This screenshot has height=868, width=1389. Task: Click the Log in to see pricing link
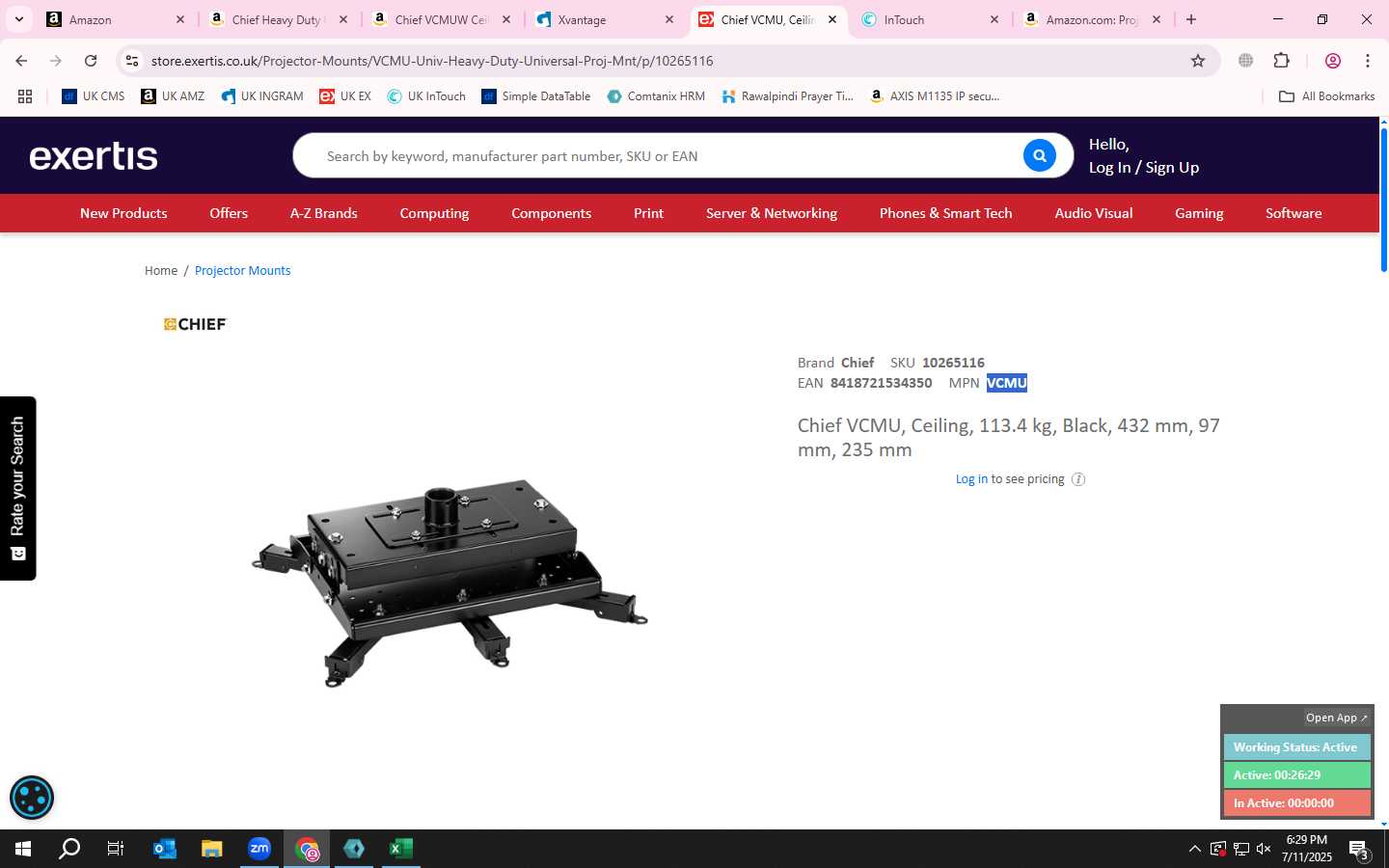[971, 479]
